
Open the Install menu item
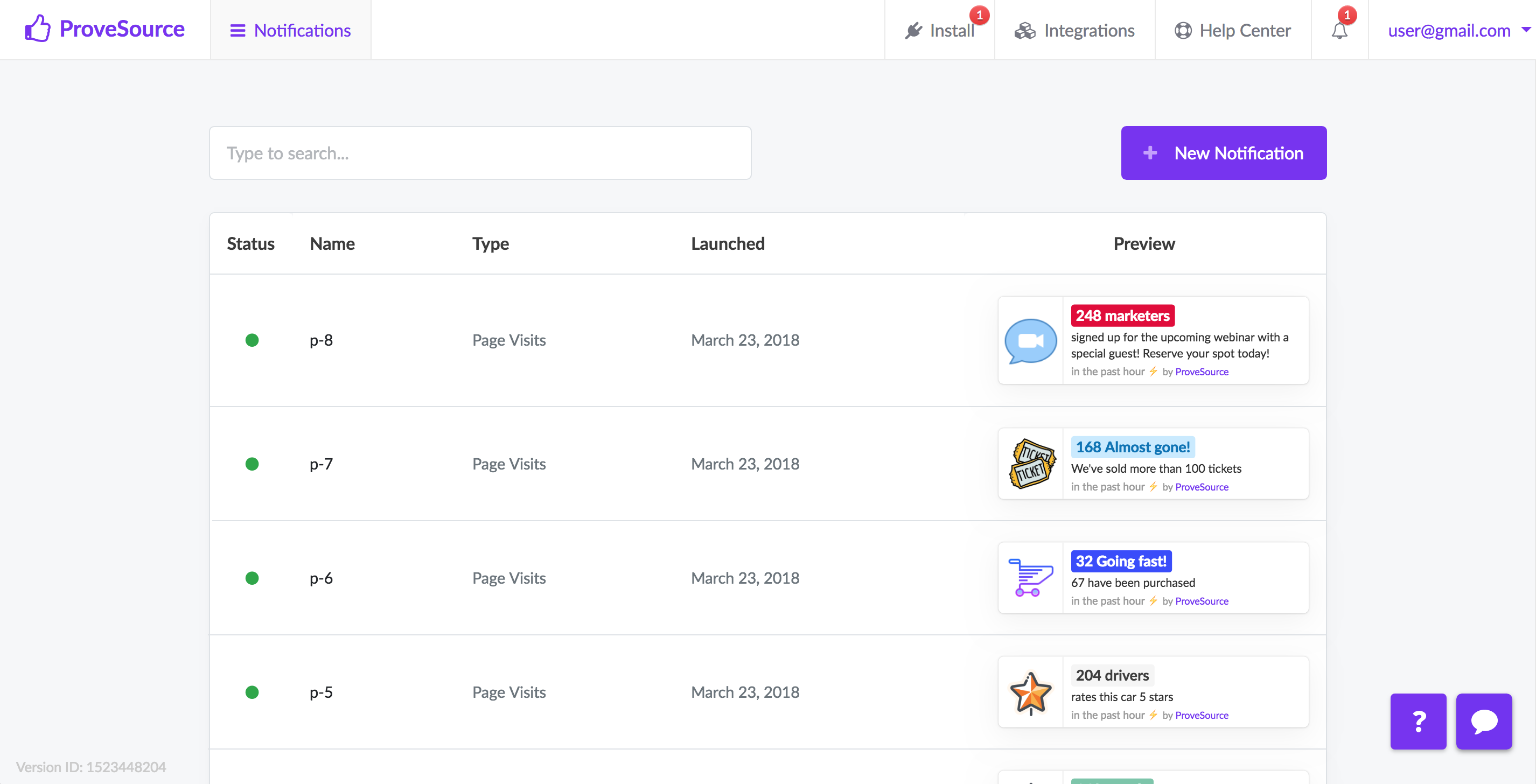(x=940, y=30)
